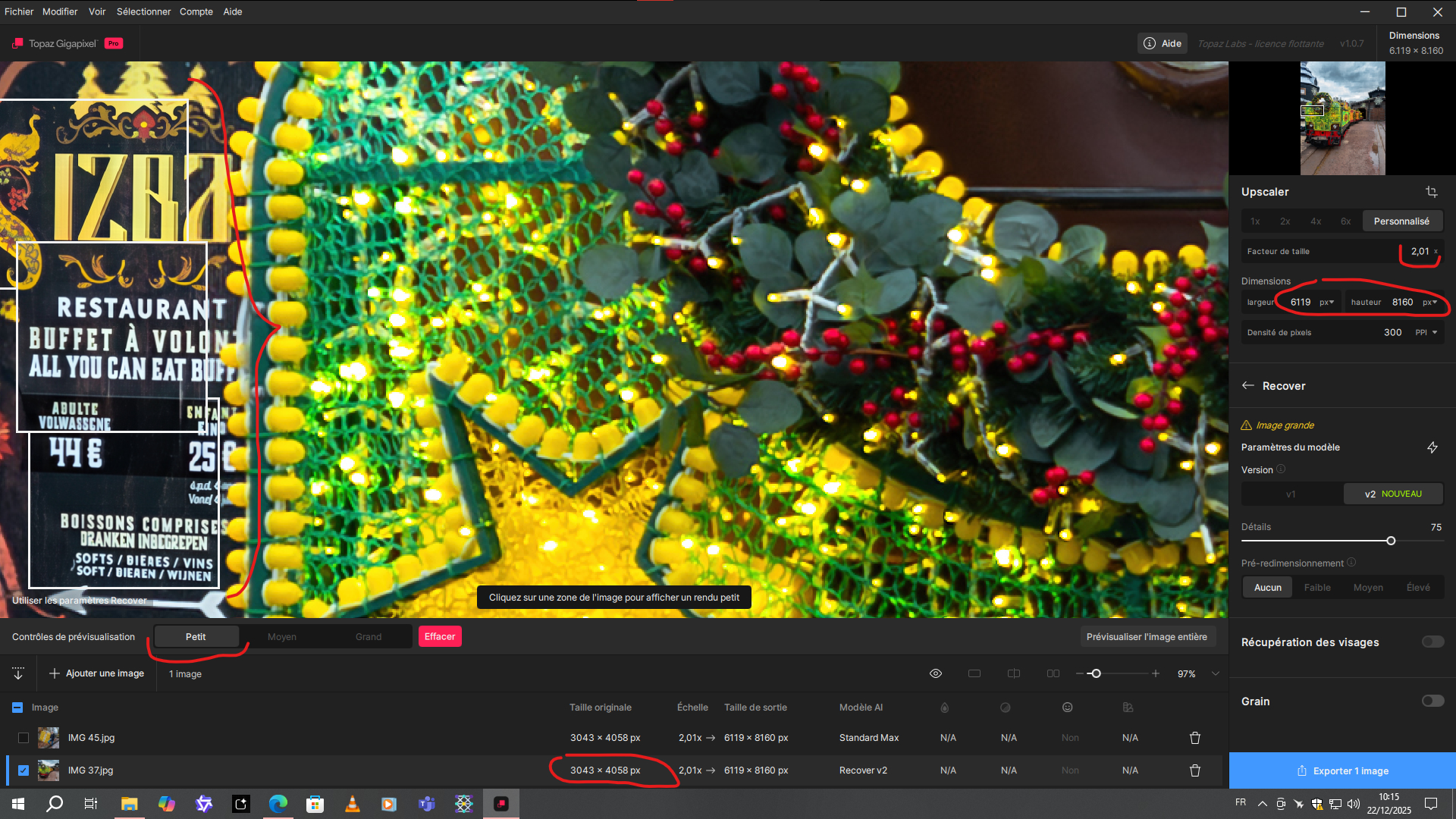Switch to split-view comparison icon

click(1013, 673)
